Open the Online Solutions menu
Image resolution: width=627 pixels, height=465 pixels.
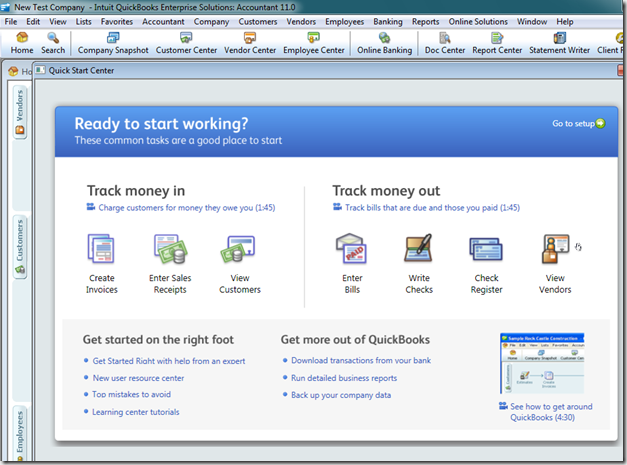478,22
